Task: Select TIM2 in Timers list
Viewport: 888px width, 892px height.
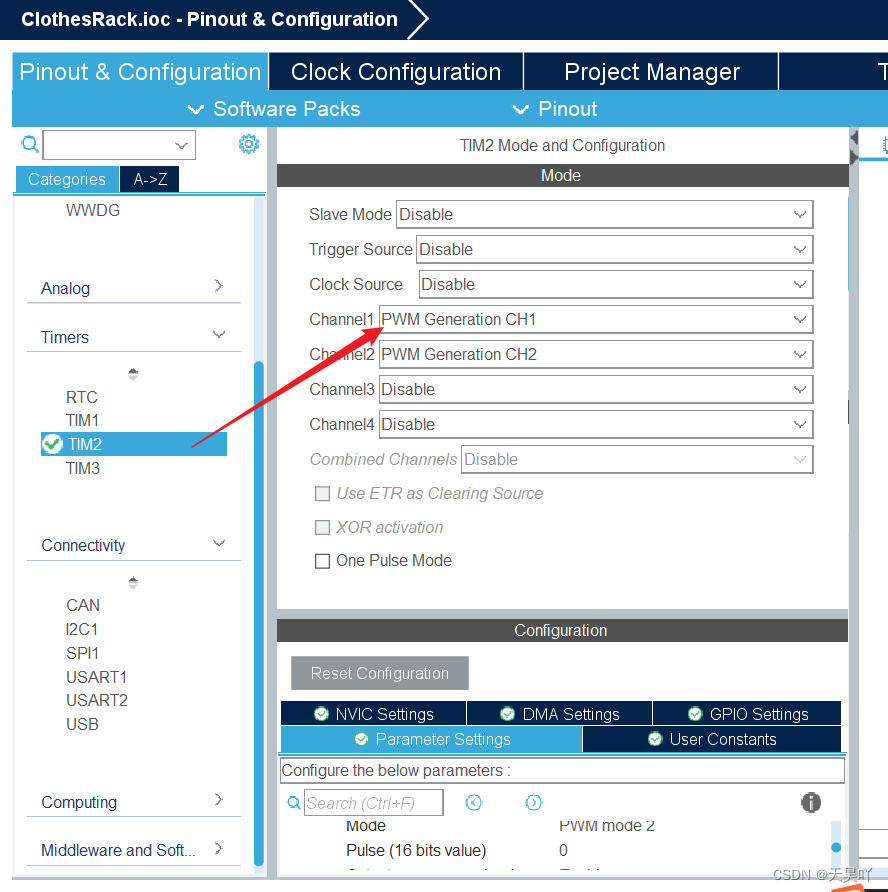Action: 134,444
